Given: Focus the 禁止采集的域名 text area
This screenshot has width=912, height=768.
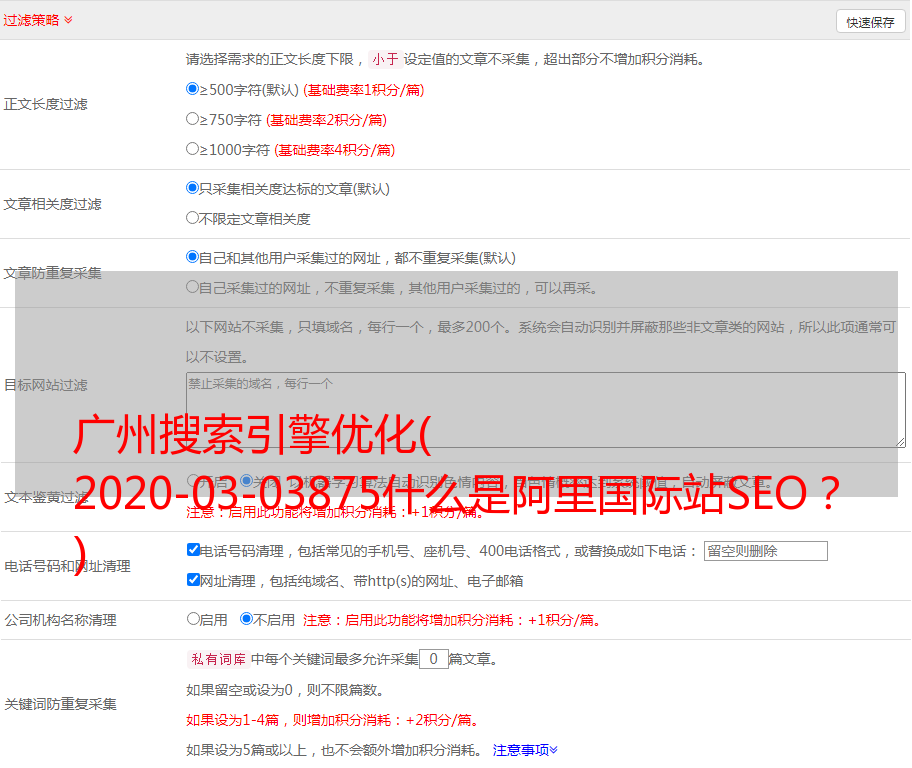Looking at the screenshot, I should tap(546, 410).
